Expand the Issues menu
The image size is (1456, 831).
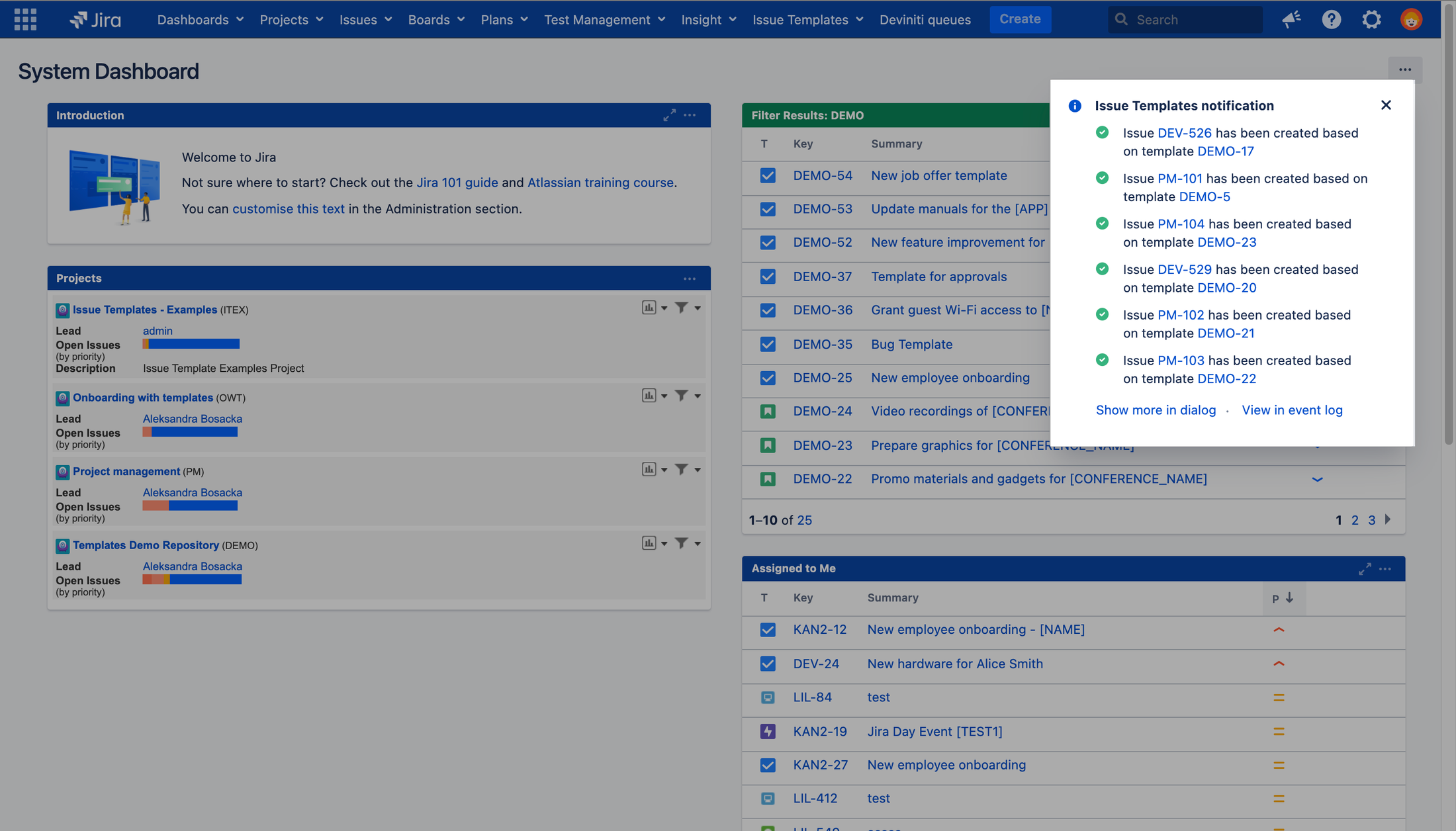(x=365, y=19)
